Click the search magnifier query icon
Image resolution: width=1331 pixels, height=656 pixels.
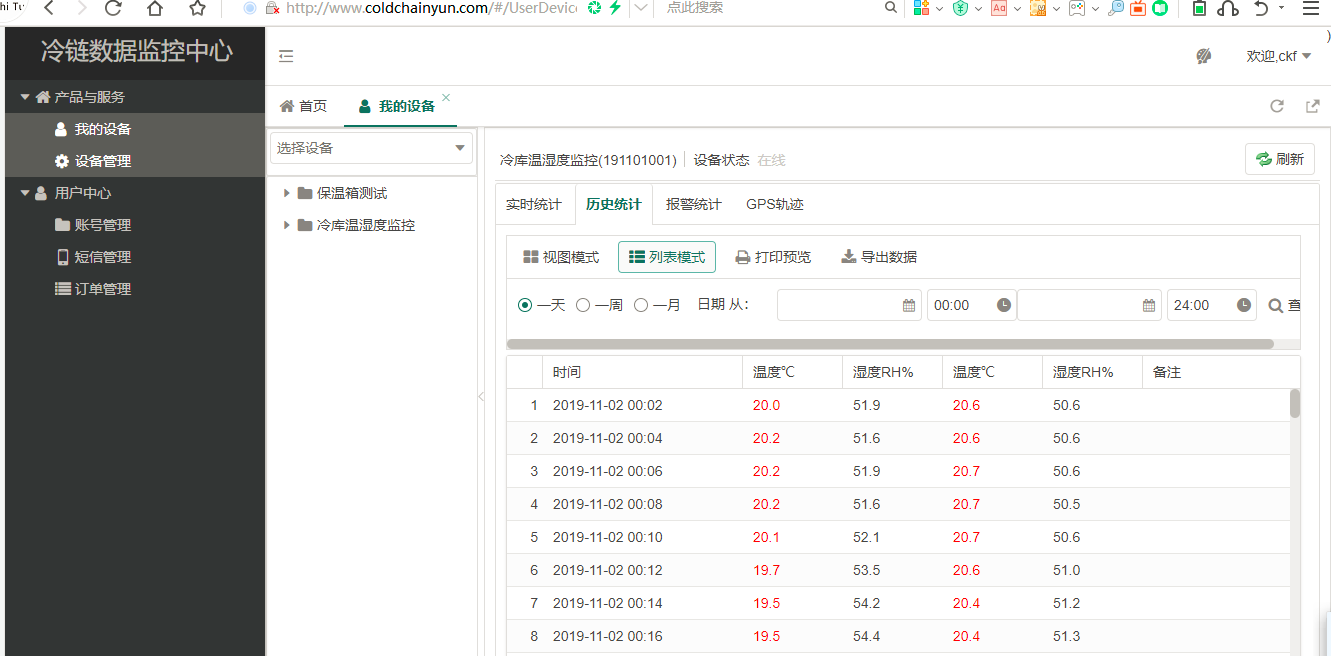1276,306
